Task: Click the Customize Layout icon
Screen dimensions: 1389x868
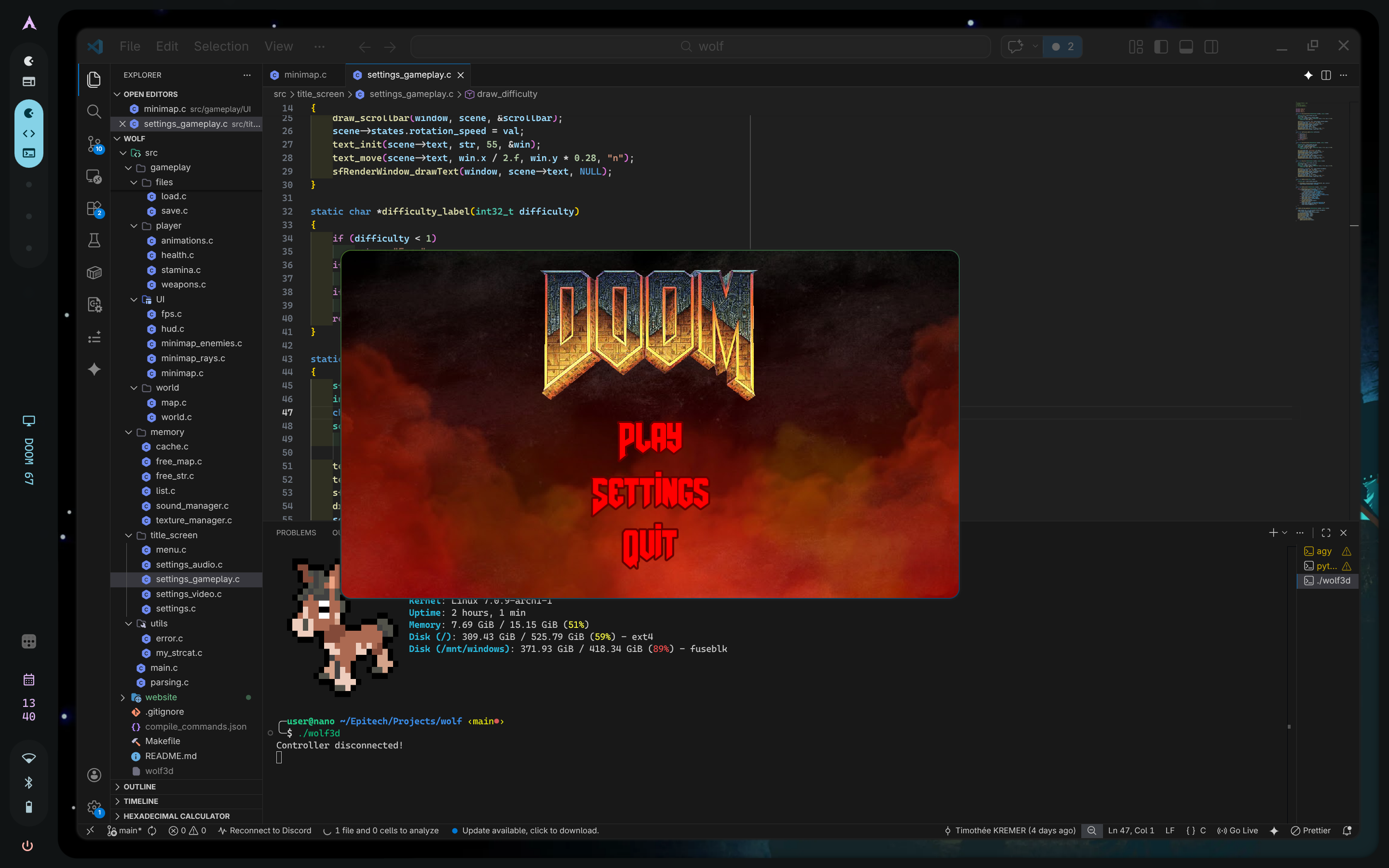Action: [x=1135, y=46]
